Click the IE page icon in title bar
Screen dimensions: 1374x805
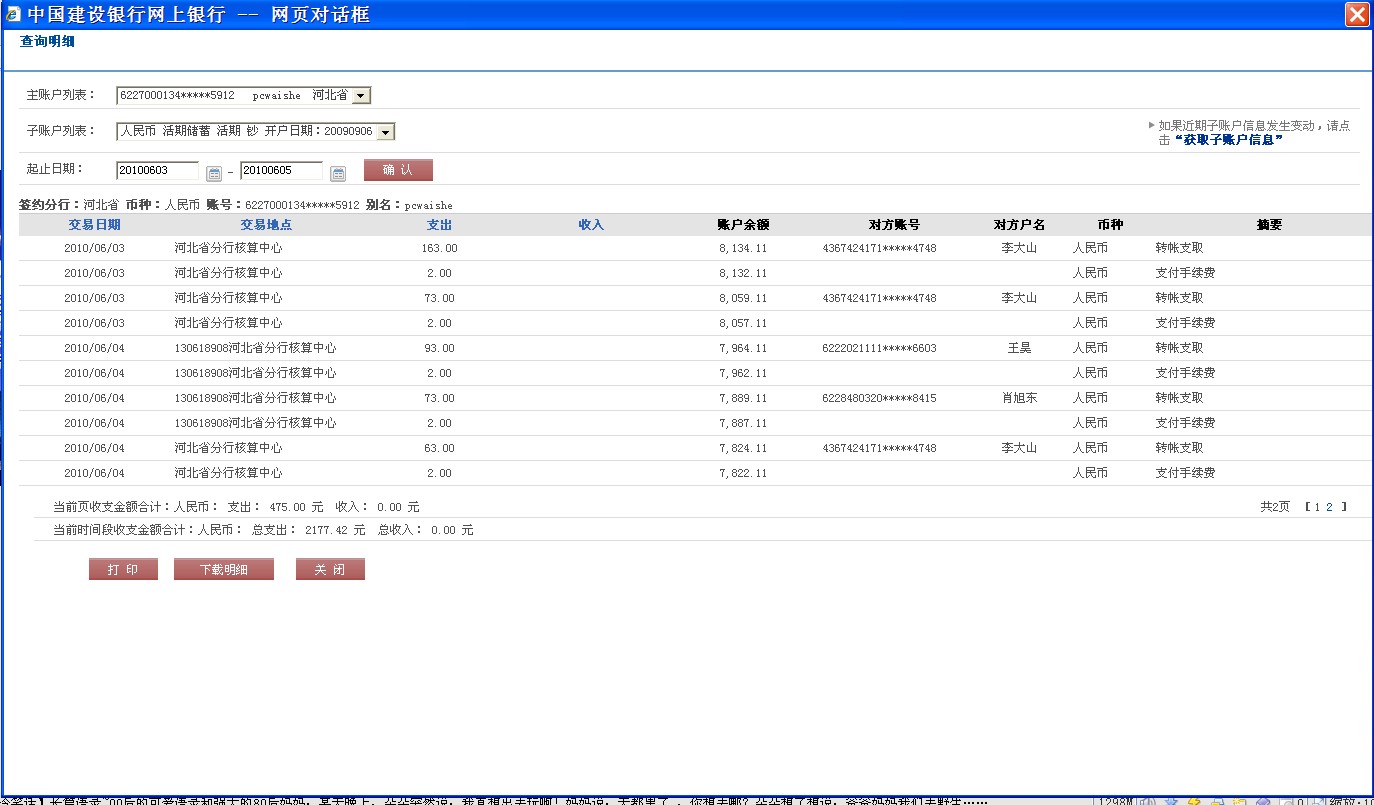tap(13, 14)
